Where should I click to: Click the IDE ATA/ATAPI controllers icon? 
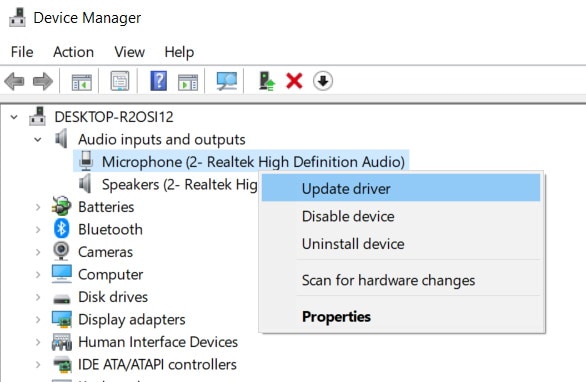coord(62,364)
